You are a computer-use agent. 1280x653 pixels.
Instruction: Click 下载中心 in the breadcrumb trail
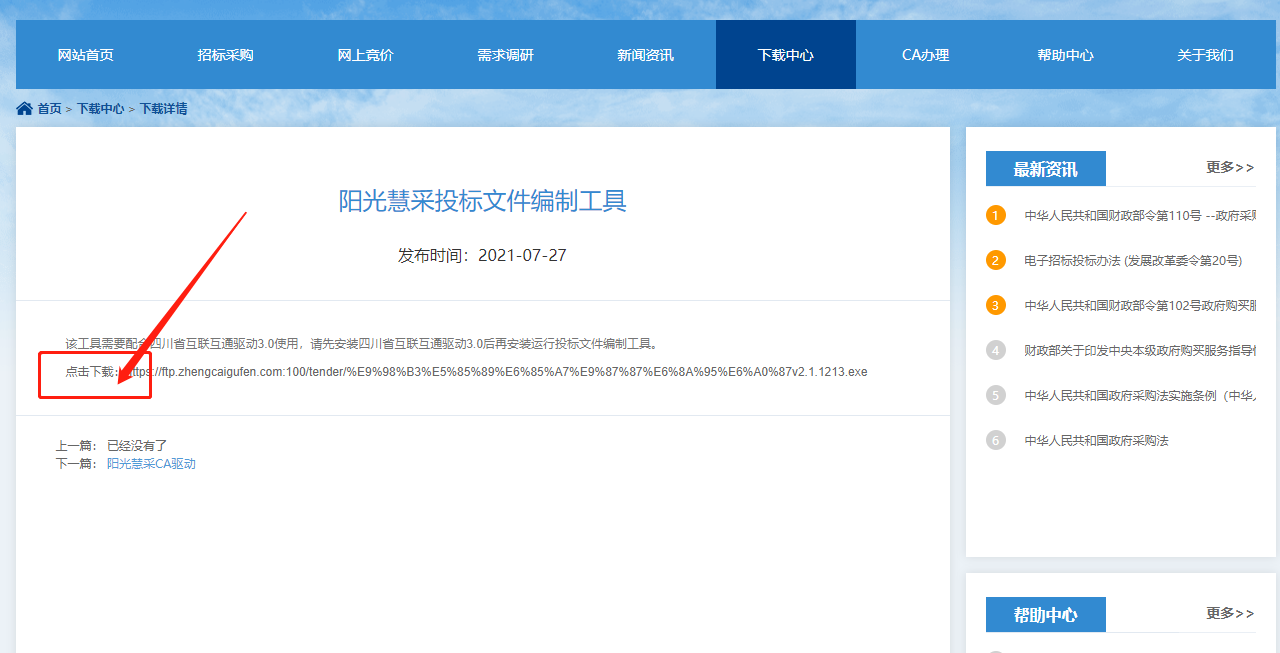point(101,108)
